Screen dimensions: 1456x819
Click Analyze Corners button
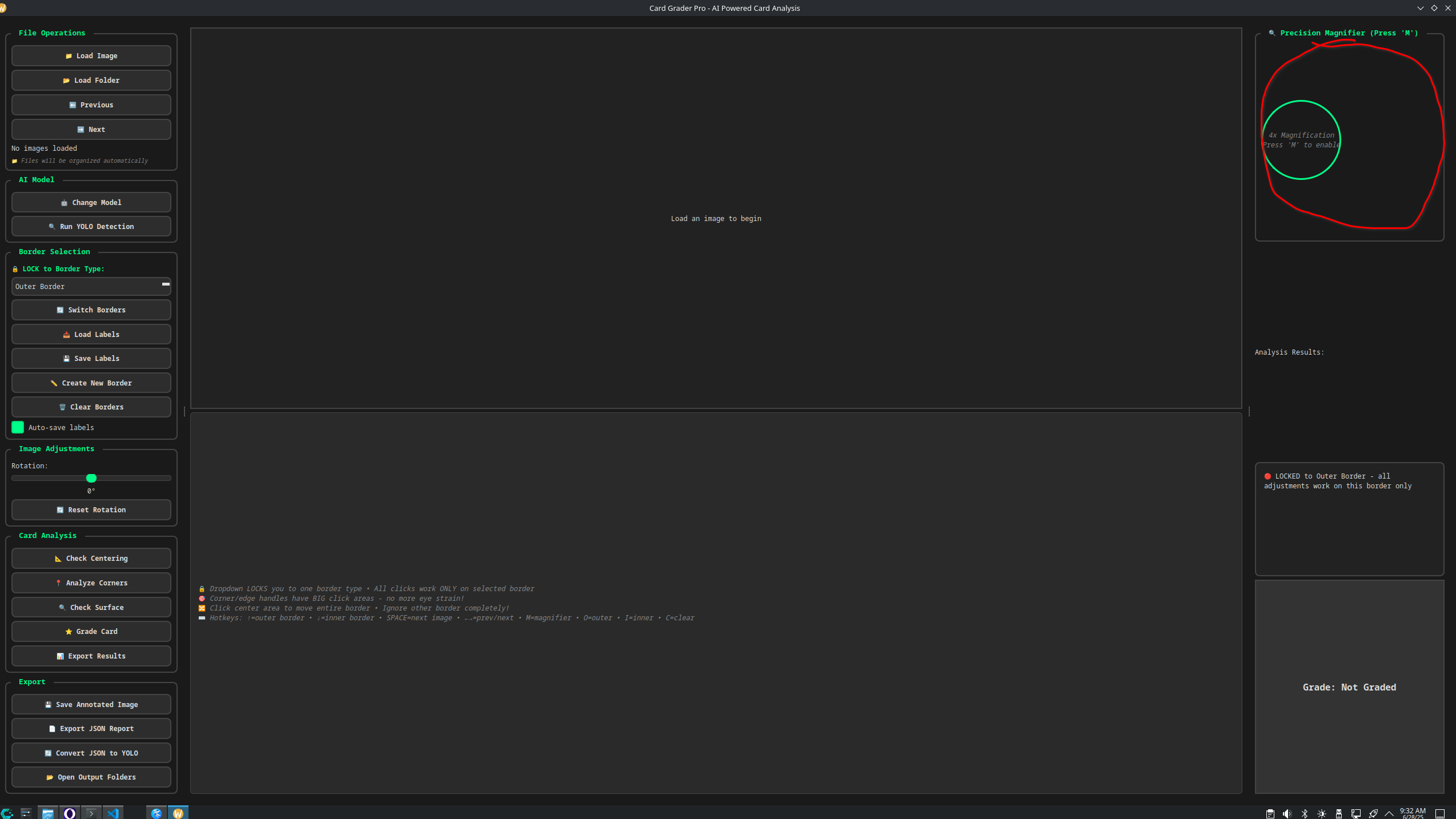click(x=91, y=583)
